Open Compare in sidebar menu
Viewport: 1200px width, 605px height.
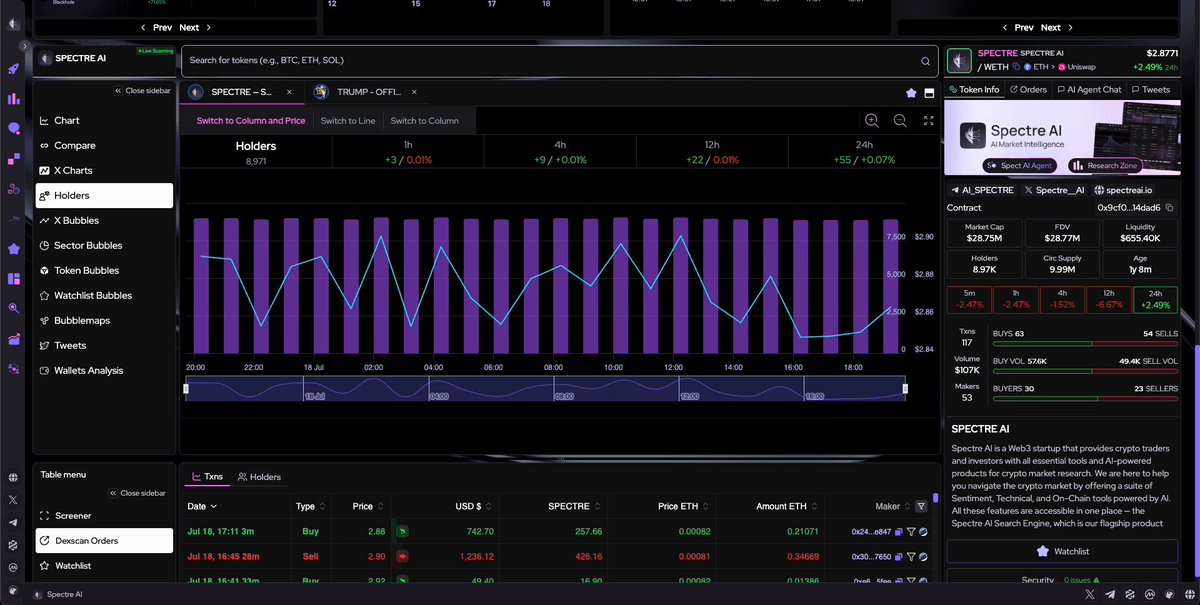(x=104, y=145)
